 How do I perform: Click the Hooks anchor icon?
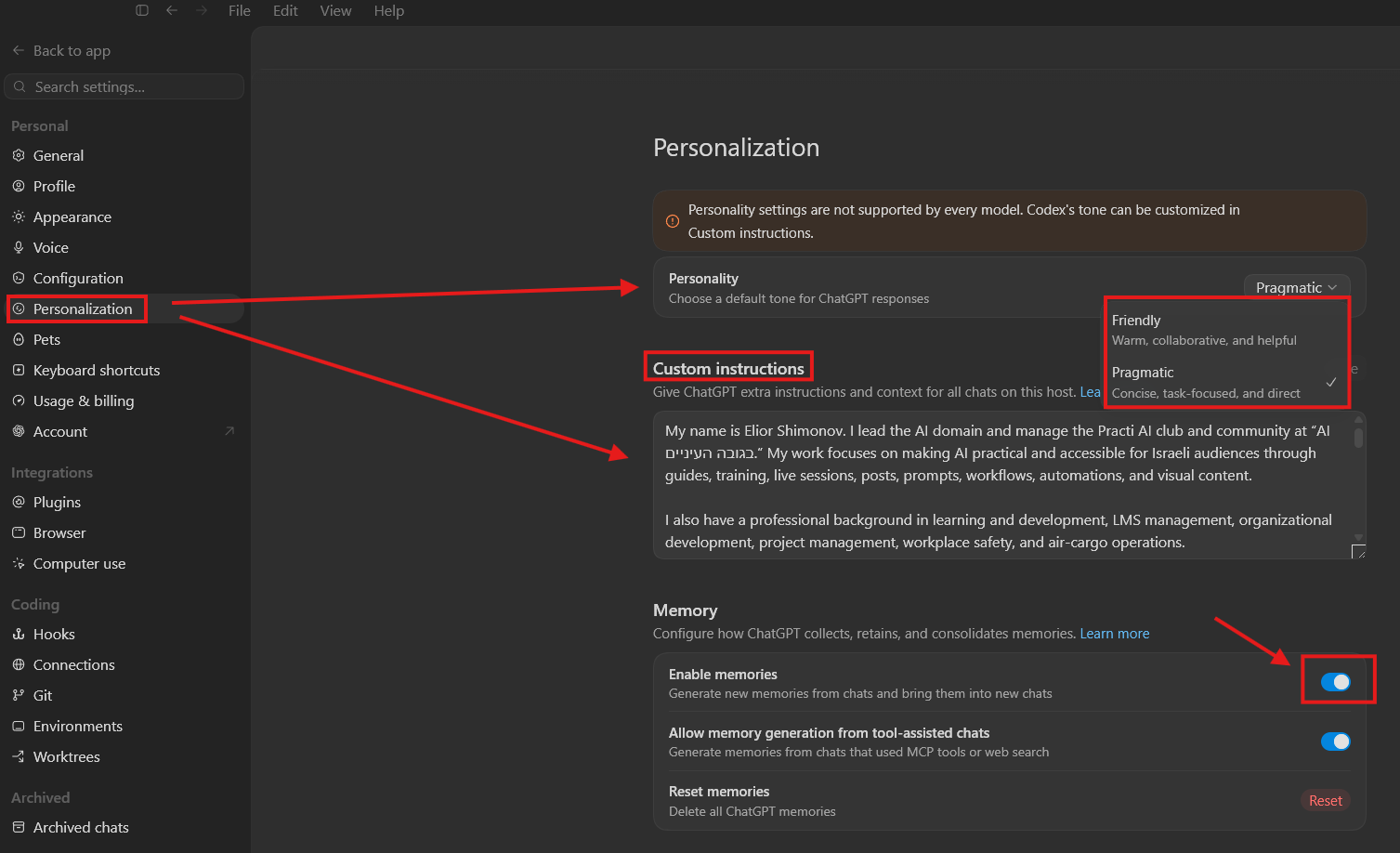coord(19,634)
